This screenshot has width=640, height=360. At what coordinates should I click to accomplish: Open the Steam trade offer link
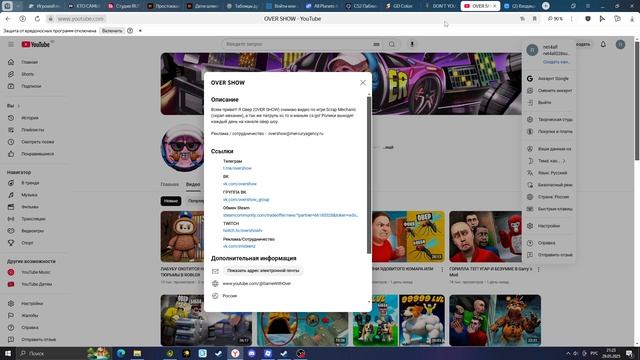(x=291, y=215)
